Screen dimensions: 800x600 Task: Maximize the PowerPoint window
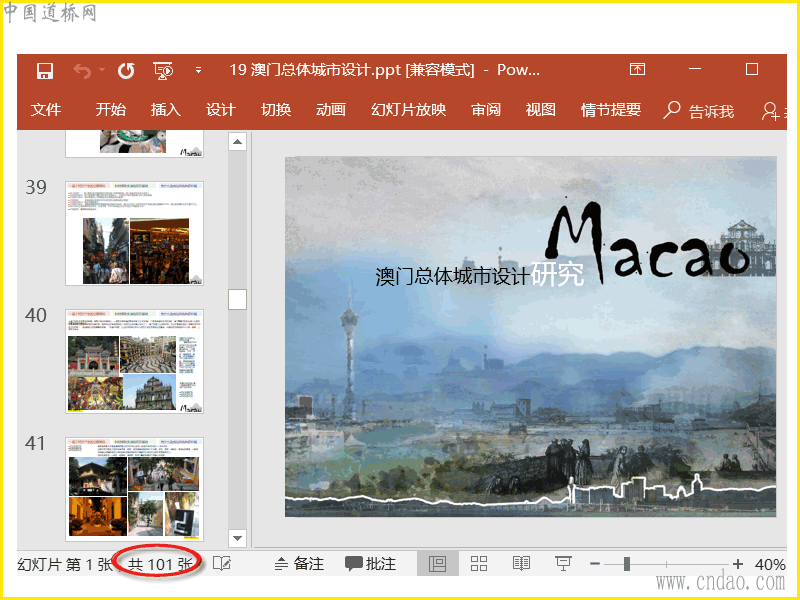752,69
